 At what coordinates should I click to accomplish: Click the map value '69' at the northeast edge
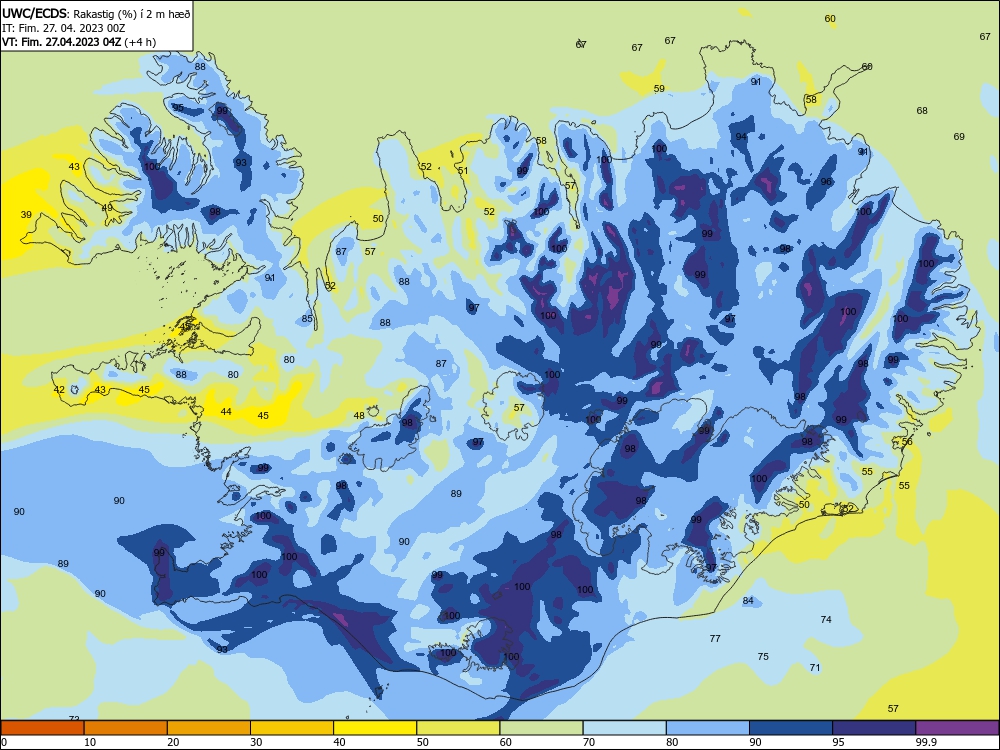pyautogui.click(x=959, y=136)
